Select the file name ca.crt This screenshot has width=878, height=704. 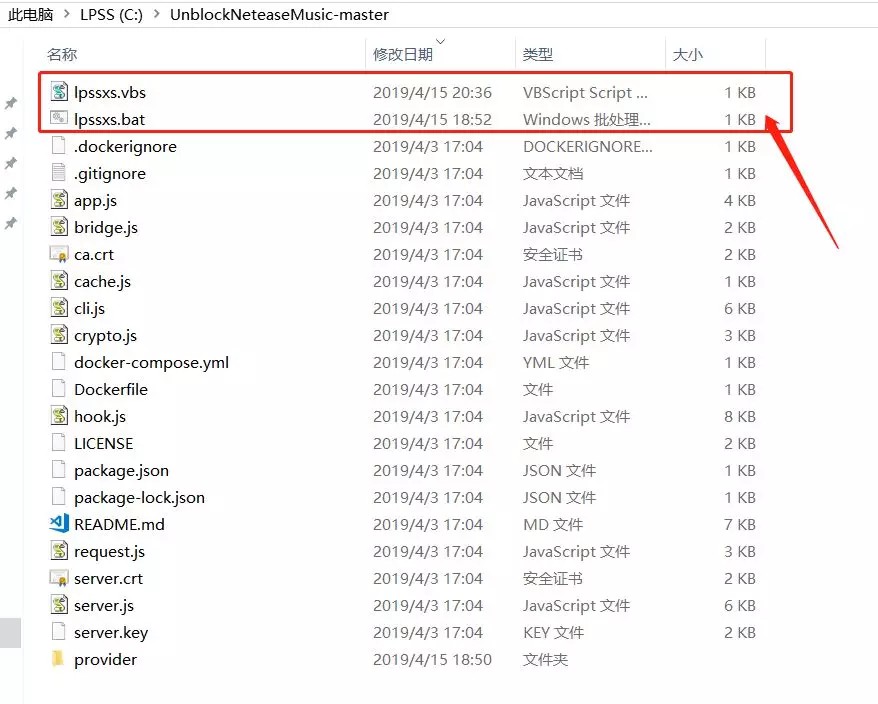(94, 255)
